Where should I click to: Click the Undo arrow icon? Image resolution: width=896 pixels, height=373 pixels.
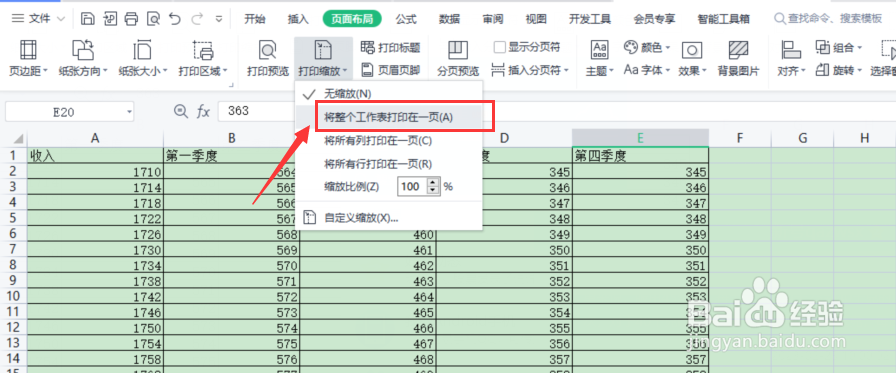(175, 19)
